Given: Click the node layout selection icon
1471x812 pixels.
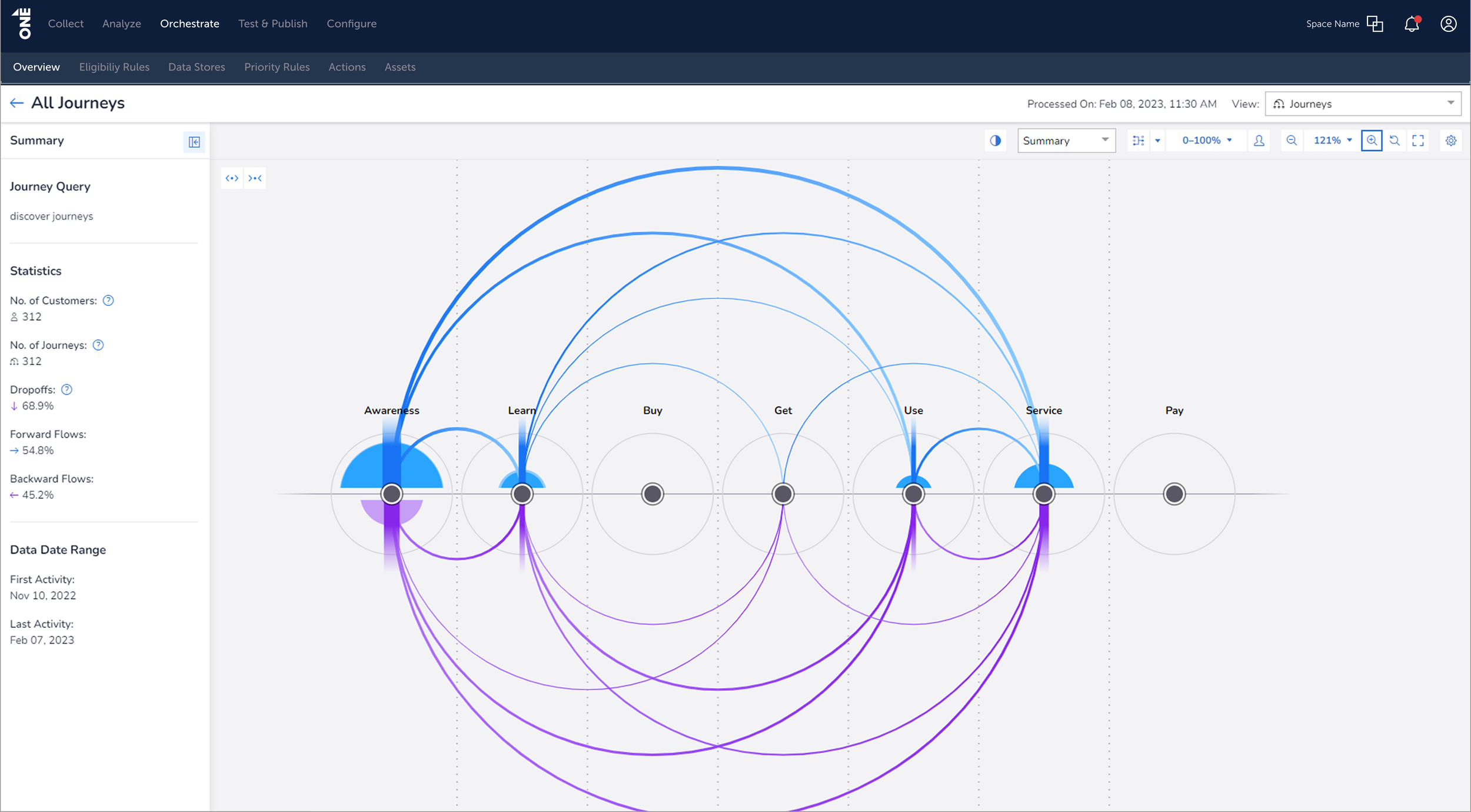Looking at the screenshot, I should 1139,141.
